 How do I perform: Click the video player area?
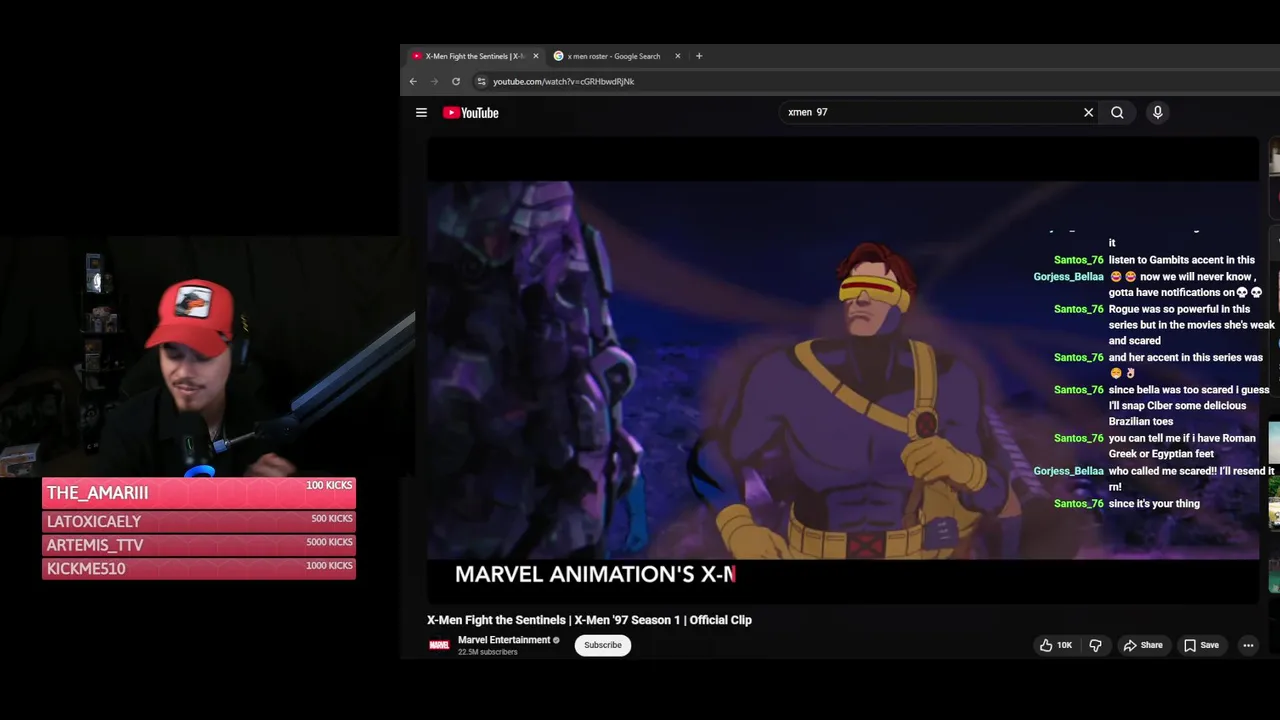point(843,370)
